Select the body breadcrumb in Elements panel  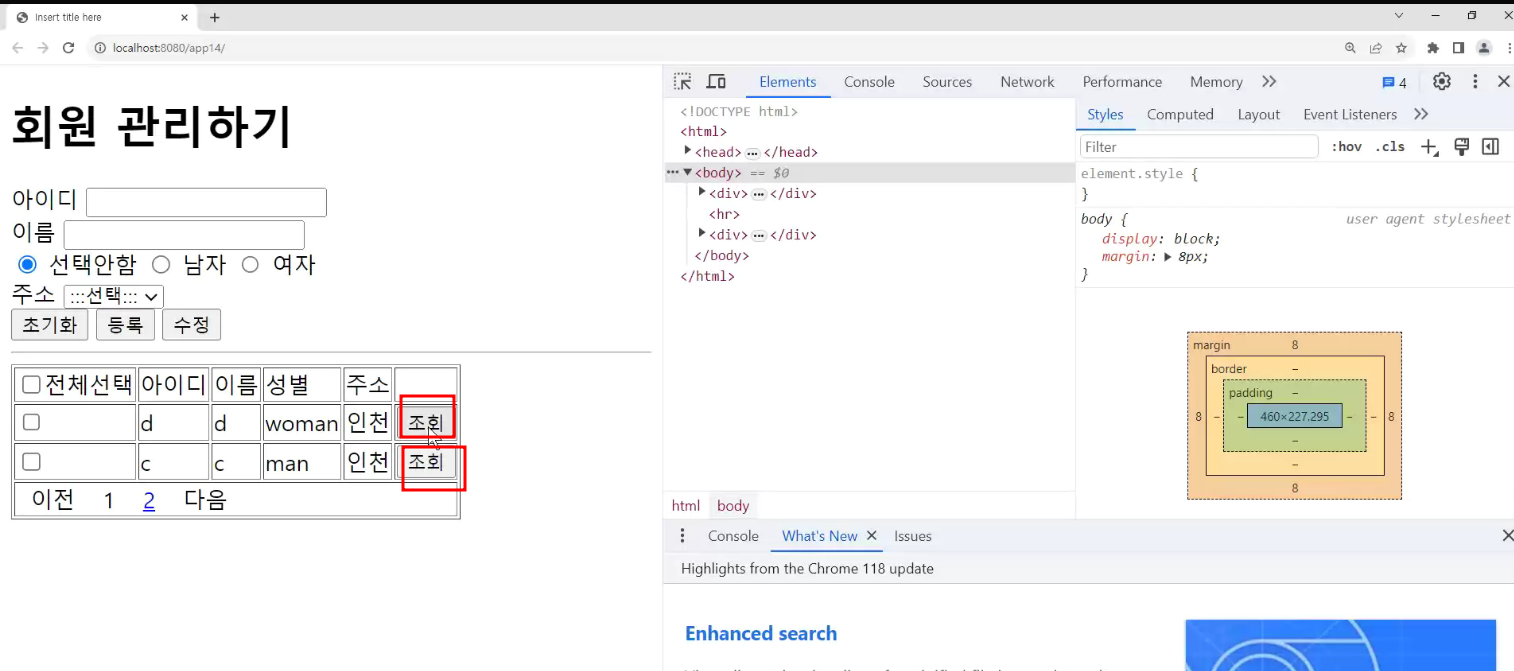733,506
